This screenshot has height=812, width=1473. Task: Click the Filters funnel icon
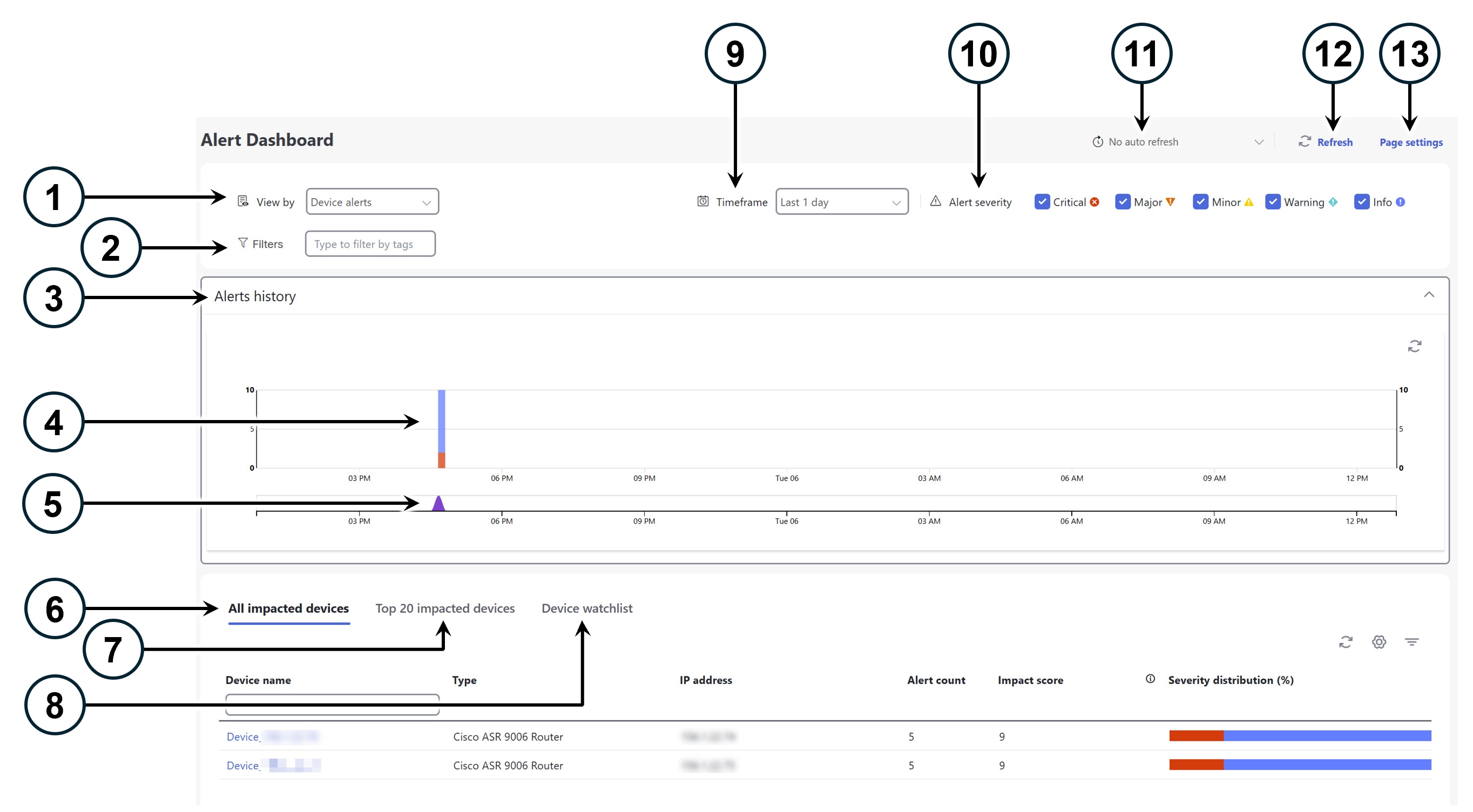pos(243,243)
